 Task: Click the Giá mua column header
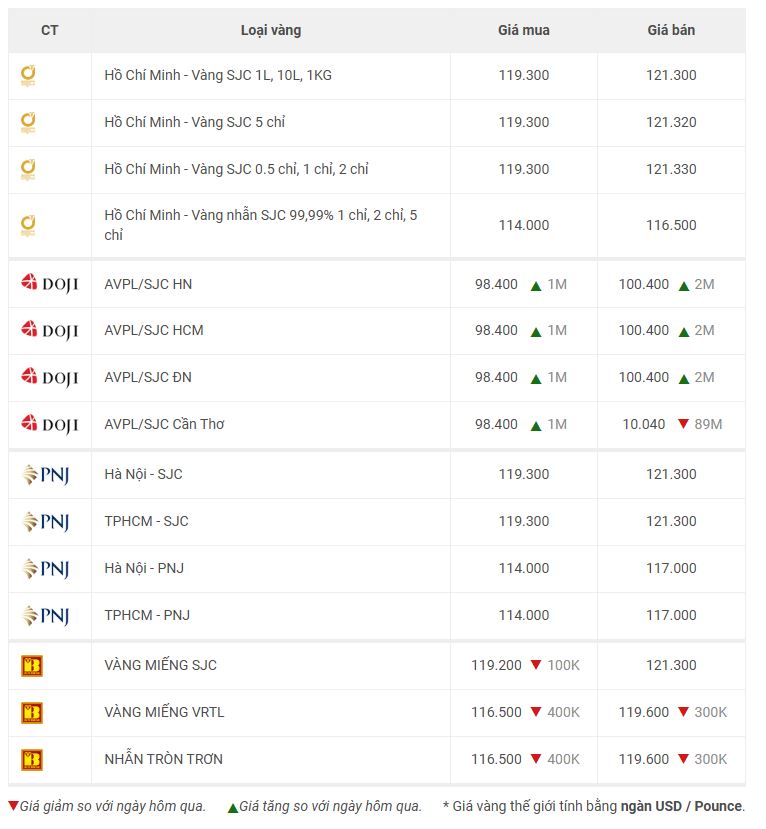(524, 30)
